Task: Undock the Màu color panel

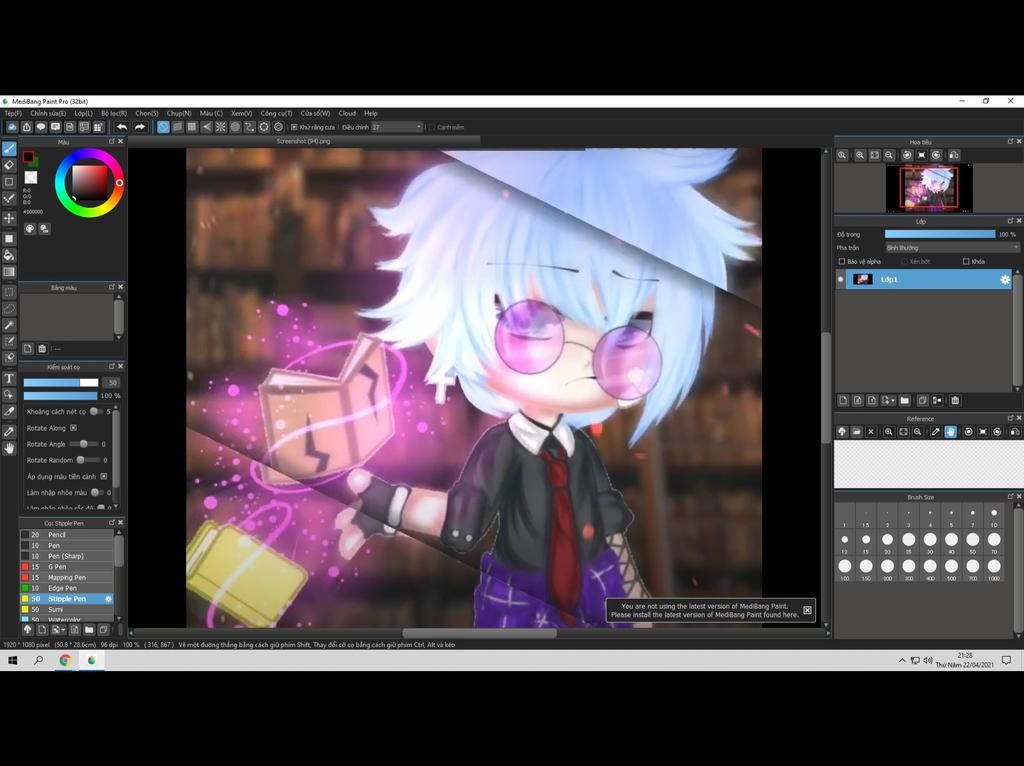Action: pyautogui.click(x=112, y=142)
